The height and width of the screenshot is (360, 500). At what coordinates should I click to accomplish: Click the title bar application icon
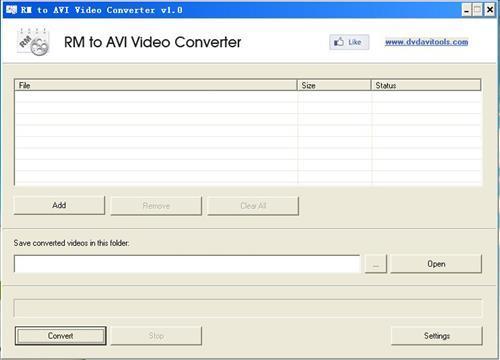(x=11, y=10)
